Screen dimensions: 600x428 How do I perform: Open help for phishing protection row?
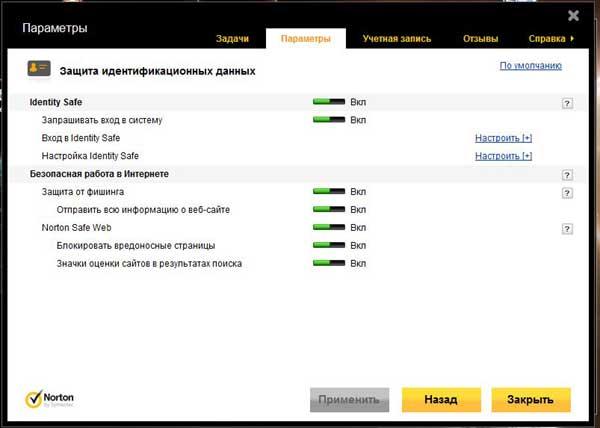pos(567,193)
